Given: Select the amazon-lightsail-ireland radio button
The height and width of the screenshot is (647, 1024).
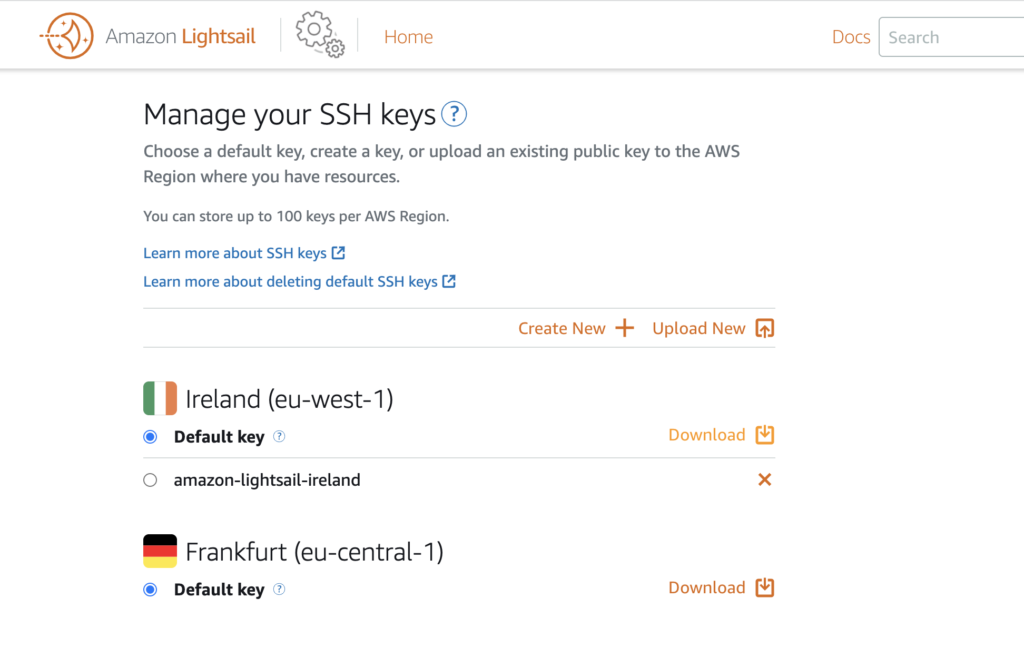Looking at the screenshot, I should point(150,480).
